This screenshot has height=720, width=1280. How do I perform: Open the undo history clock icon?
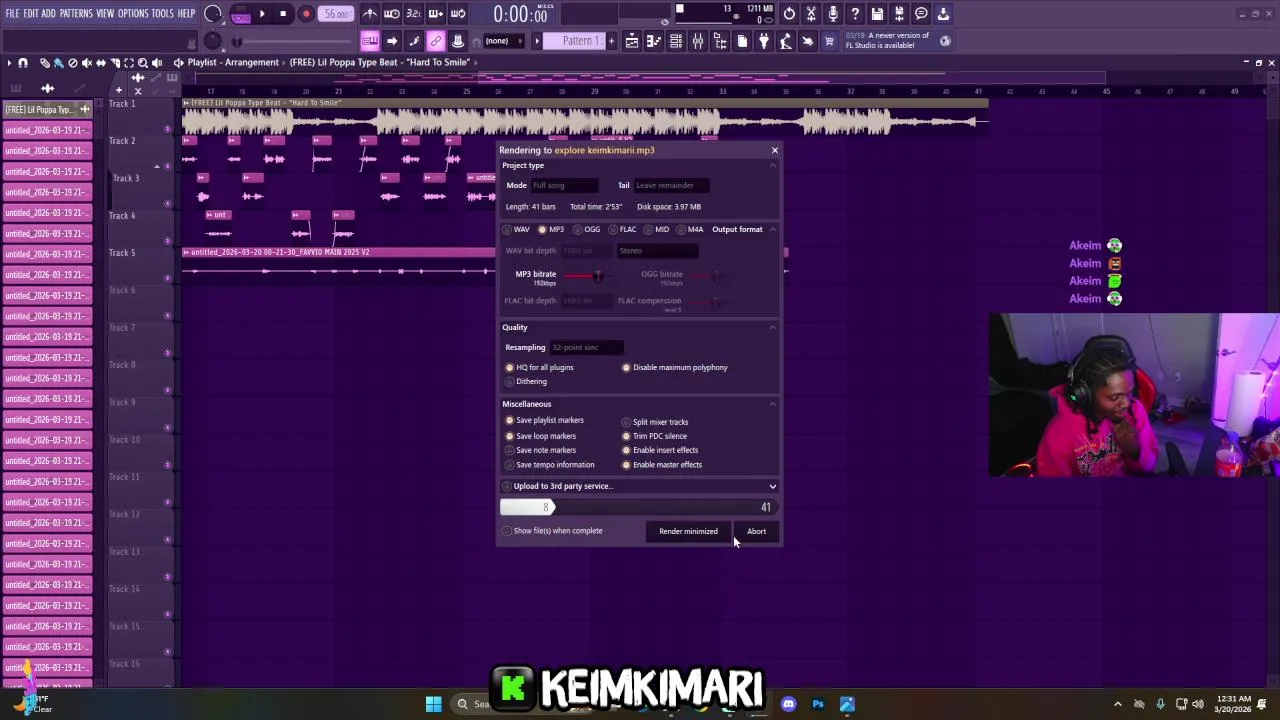pos(789,14)
